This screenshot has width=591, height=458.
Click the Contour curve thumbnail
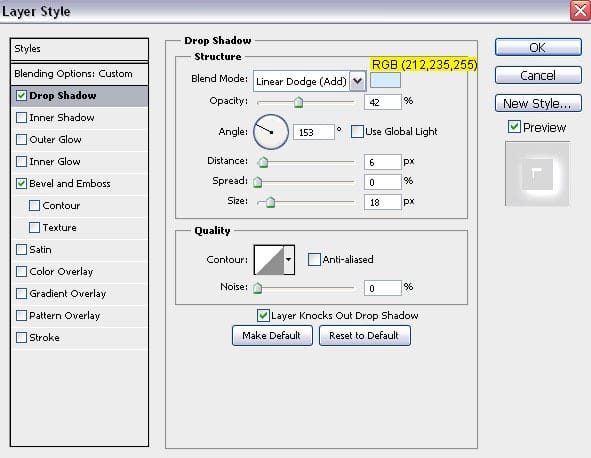coord(269,260)
